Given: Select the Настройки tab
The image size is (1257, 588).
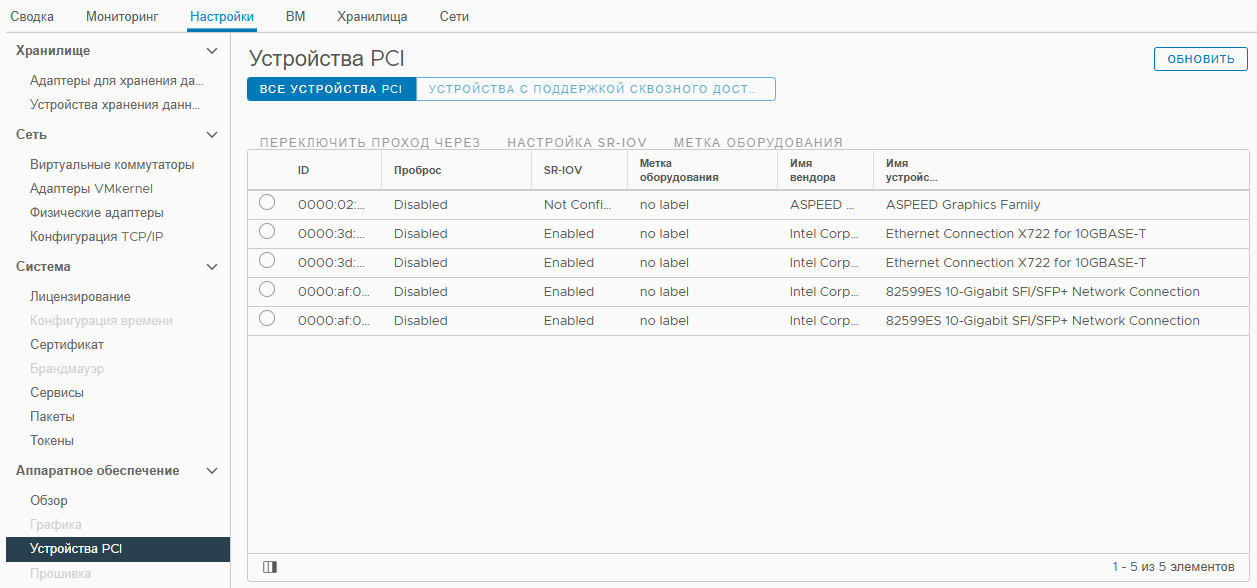Looking at the screenshot, I should click(221, 17).
